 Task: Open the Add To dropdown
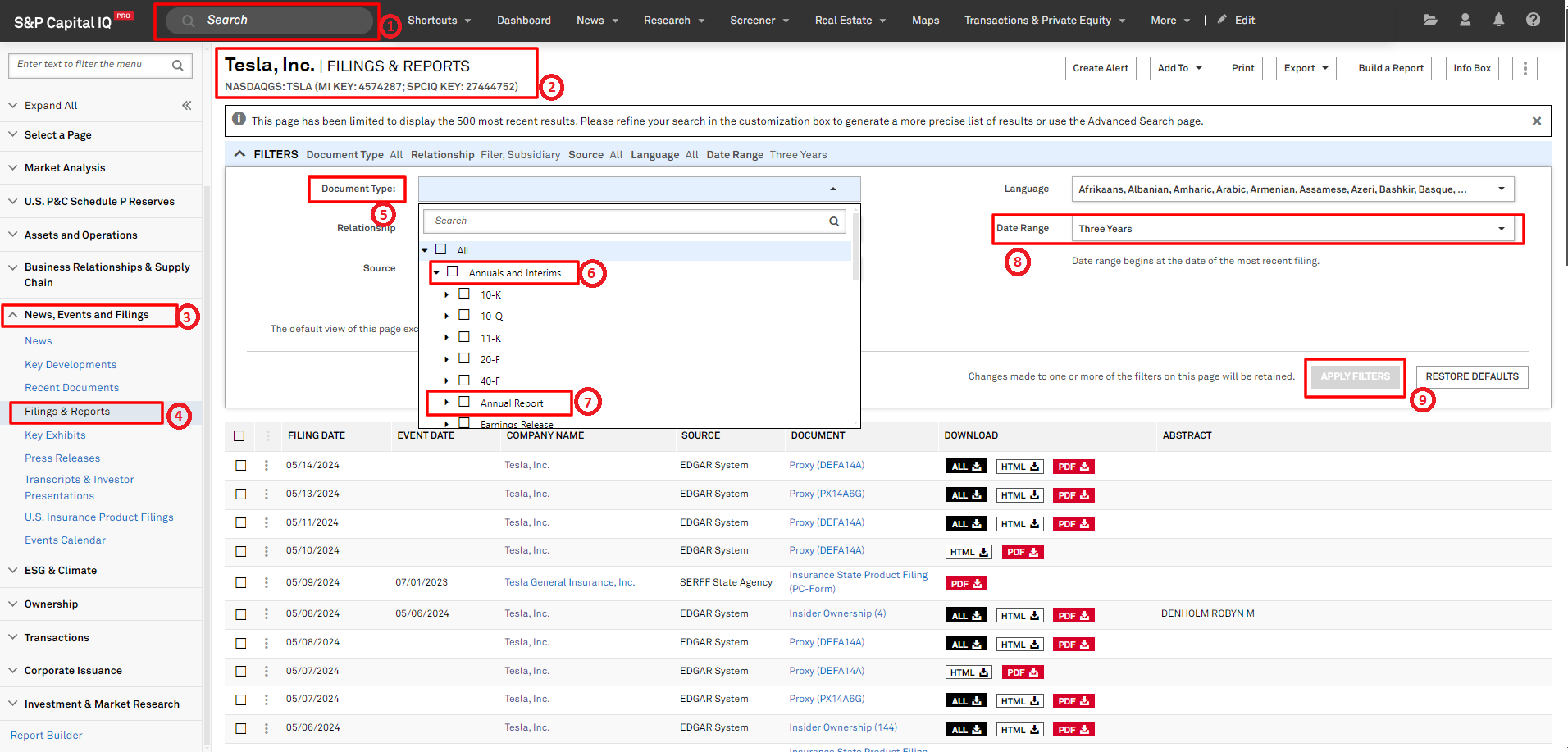(x=1180, y=69)
